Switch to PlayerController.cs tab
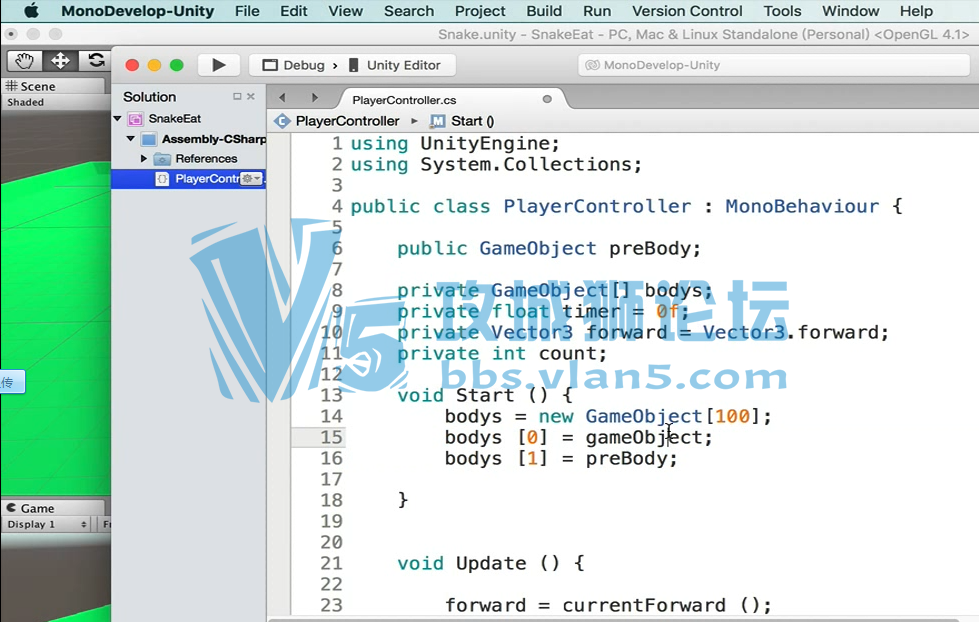The width and height of the screenshot is (979, 622). click(x=404, y=100)
